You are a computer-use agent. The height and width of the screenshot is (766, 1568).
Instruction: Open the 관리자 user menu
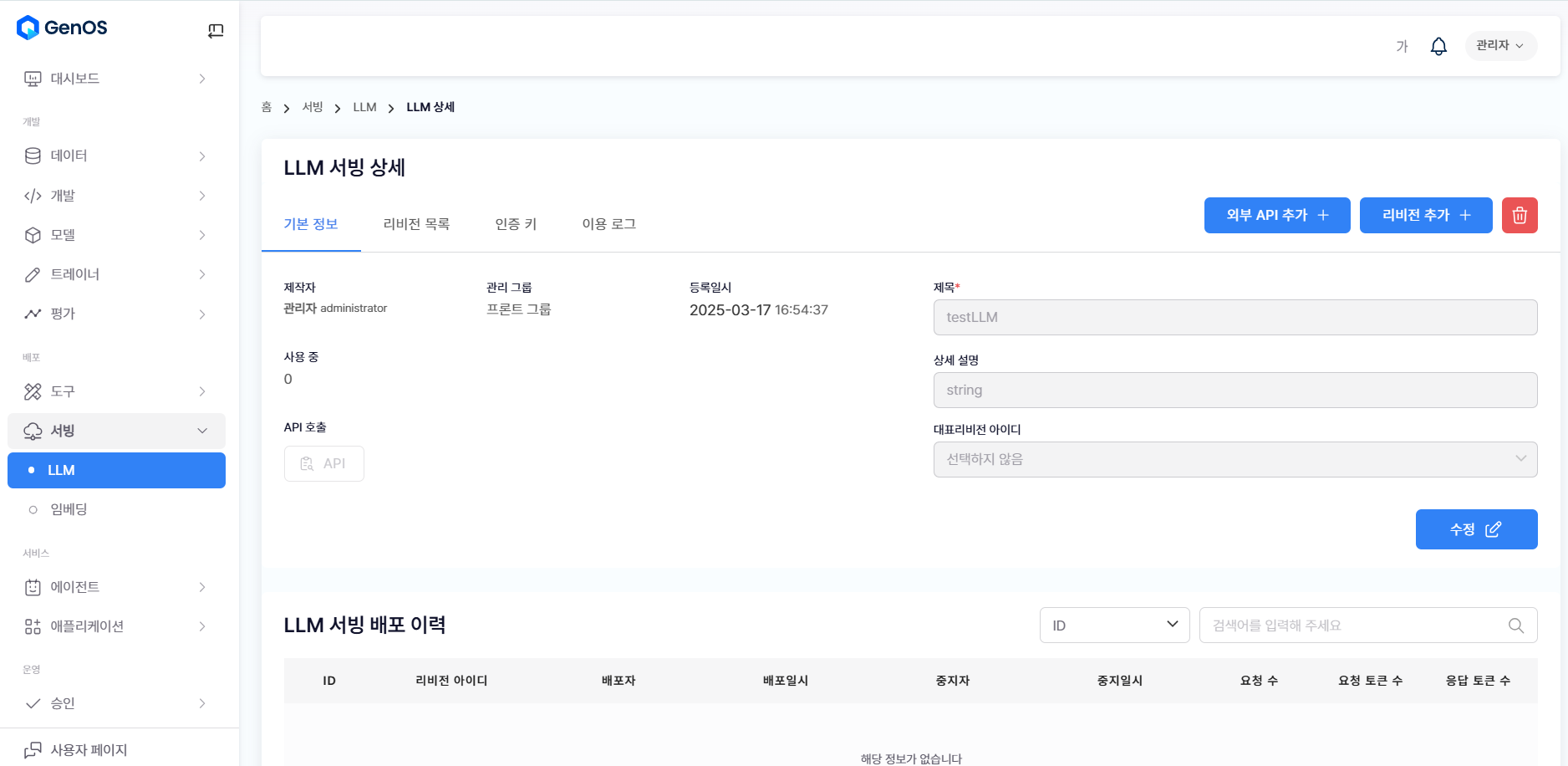click(x=1499, y=45)
